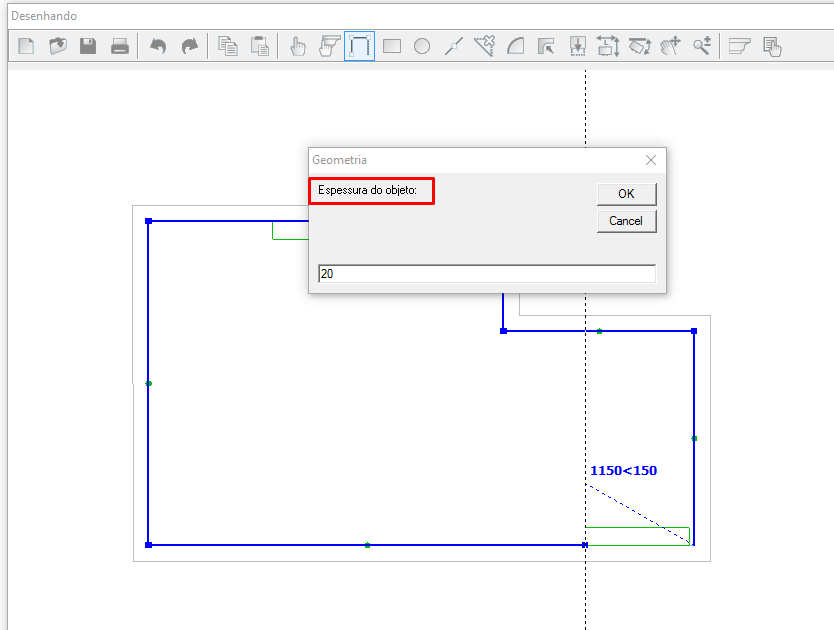This screenshot has width=834, height=630.
Task: Select the hand-with-shape selection tool
Action: [x=329, y=46]
